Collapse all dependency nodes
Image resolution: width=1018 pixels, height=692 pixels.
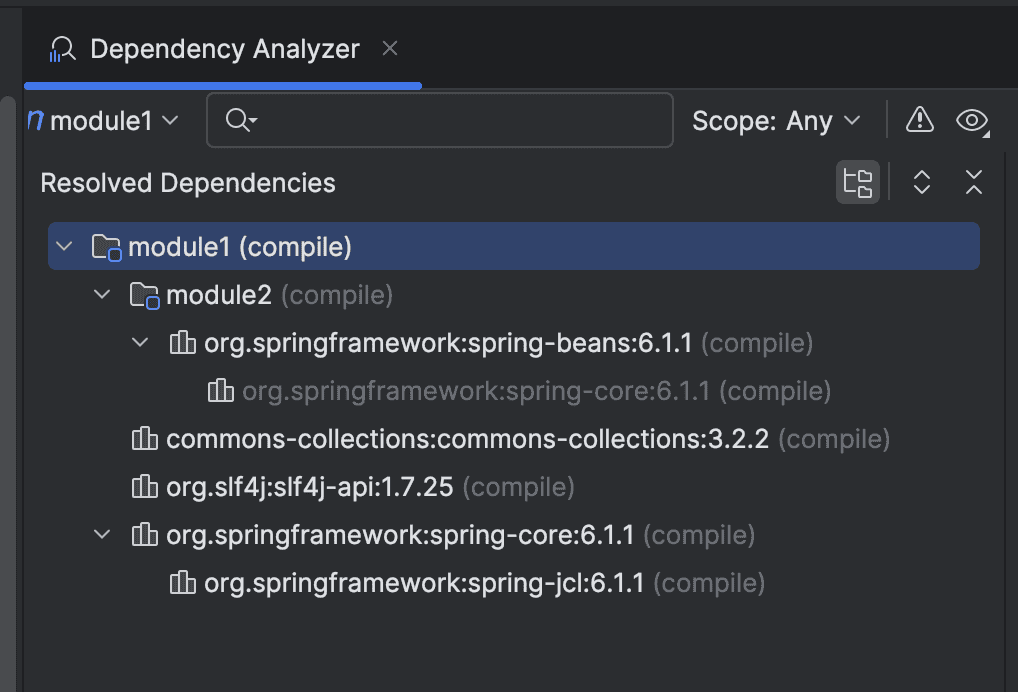[974, 182]
